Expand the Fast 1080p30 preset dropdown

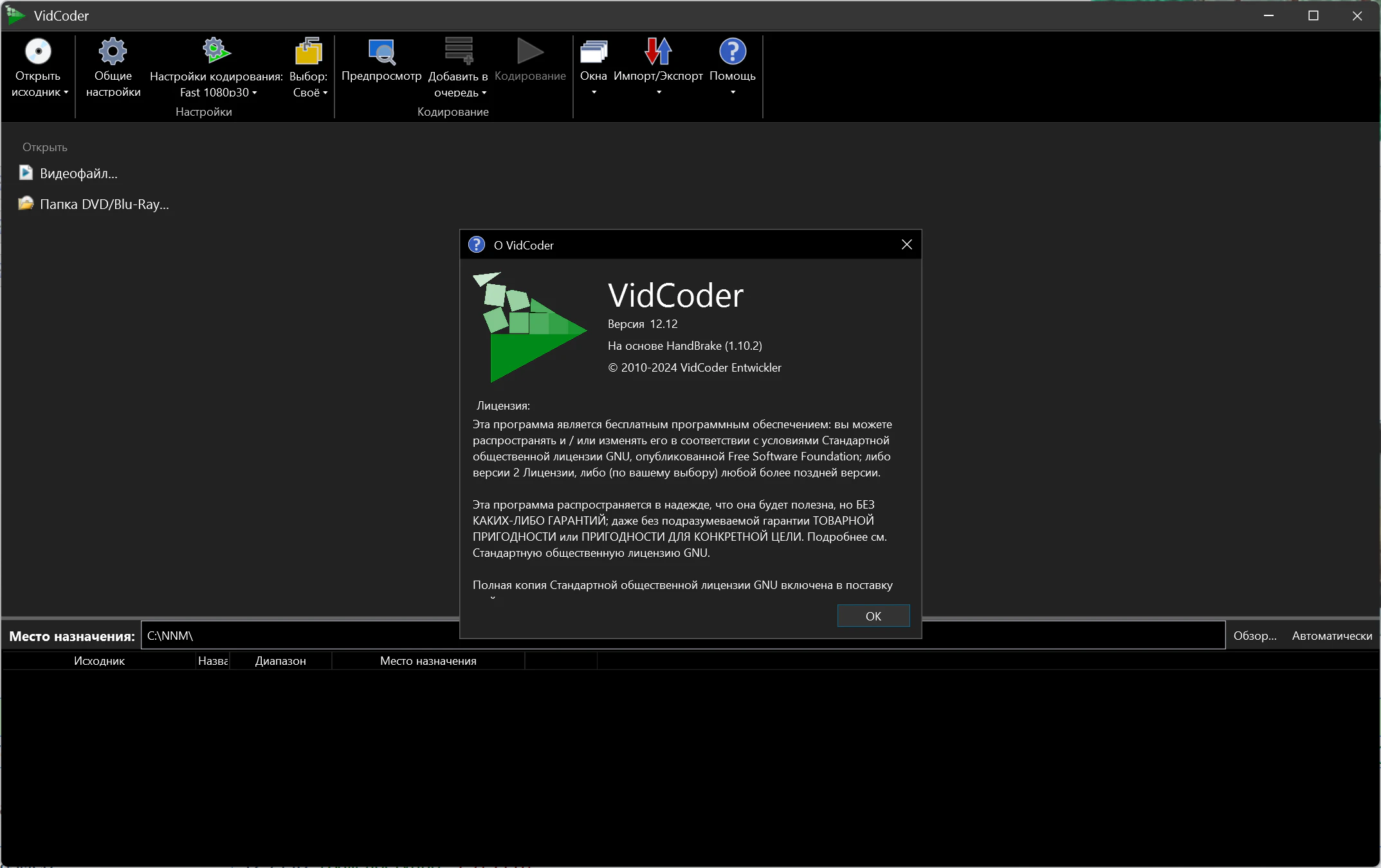click(x=255, y=93)
